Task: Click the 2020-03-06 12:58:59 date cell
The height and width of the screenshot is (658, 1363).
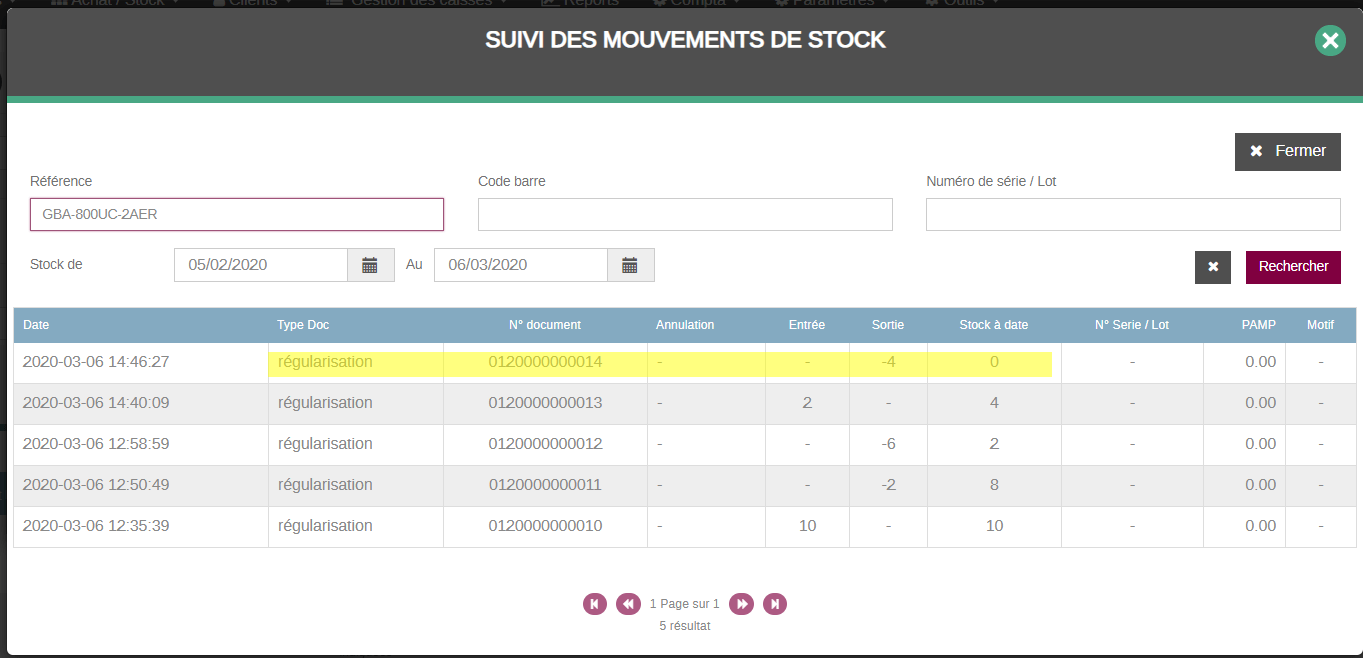Action: coord(96,444)
